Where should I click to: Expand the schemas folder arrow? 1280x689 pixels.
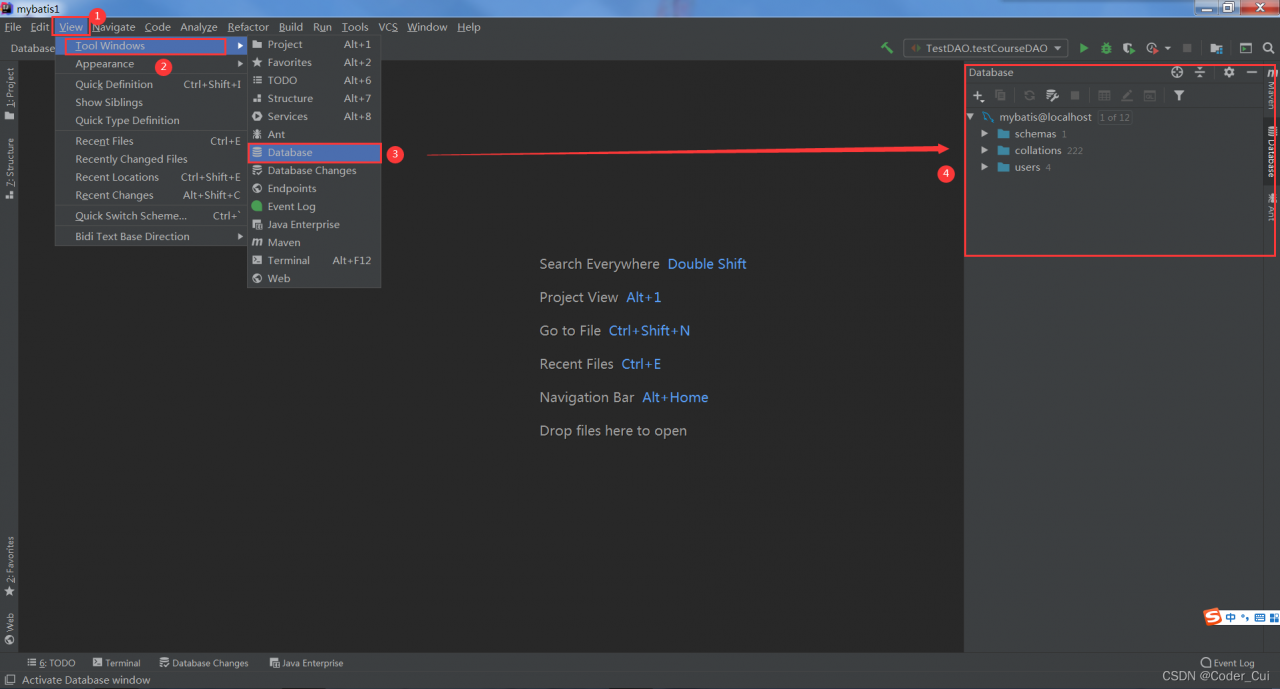coord(984,134)
